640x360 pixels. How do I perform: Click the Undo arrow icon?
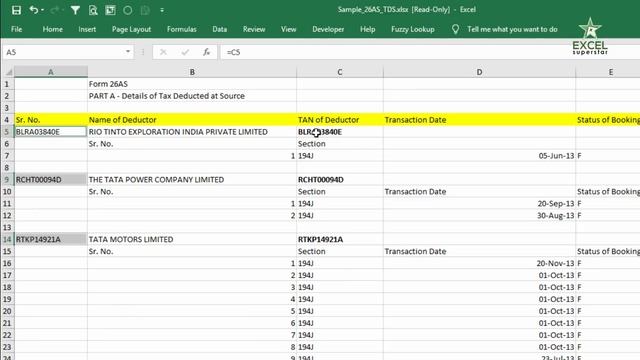coord(33,10)
